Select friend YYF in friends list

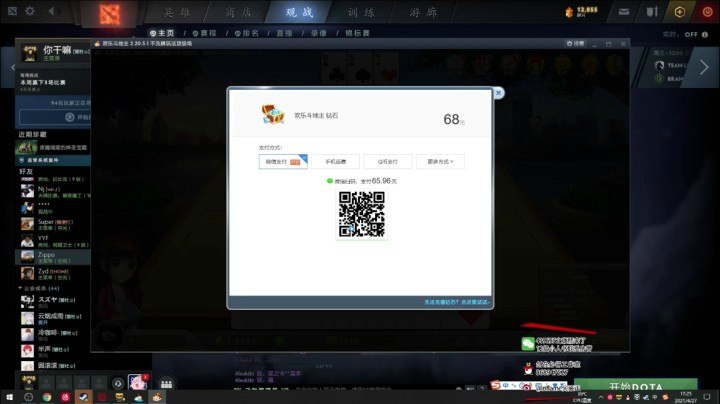53,241
